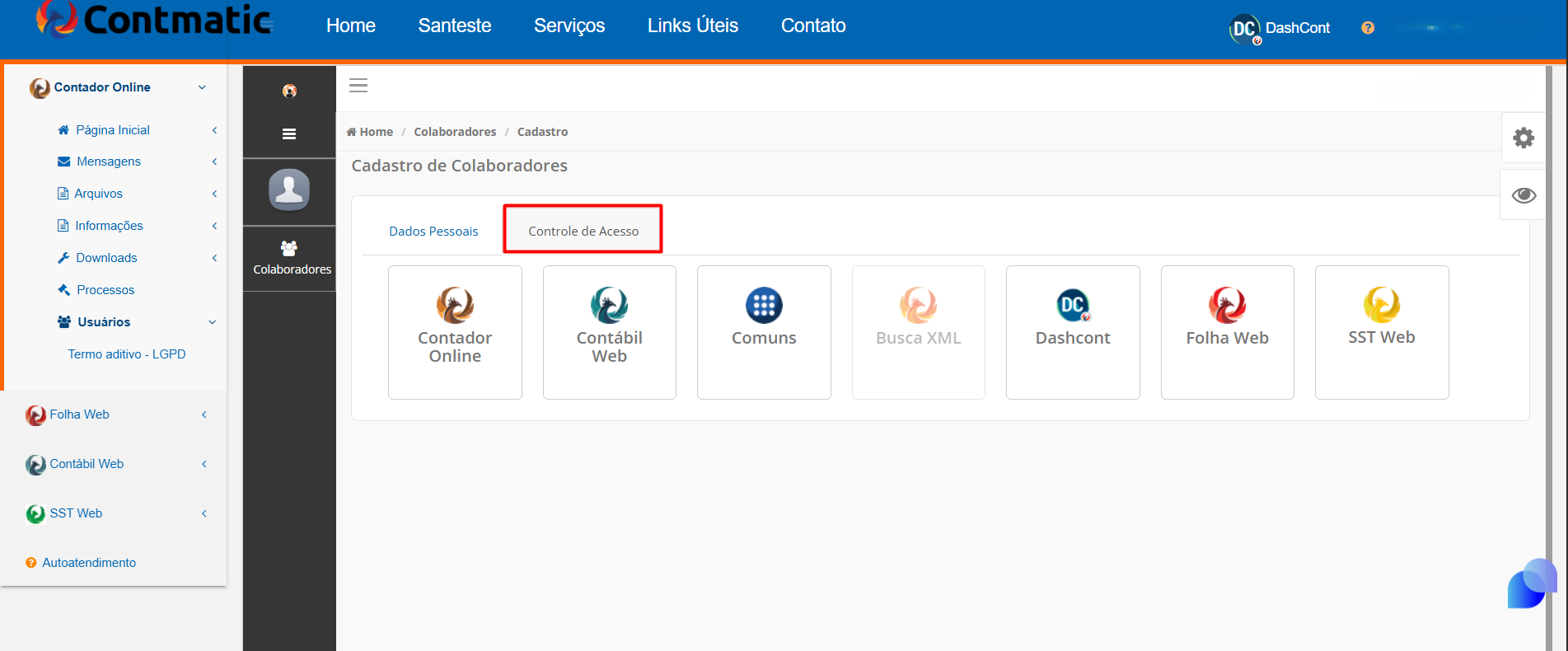Image resolution: width=1568 pixels, height=651 pixels.
Task: Toggle the eye visibility button
Action: (x=1524, y=195)
